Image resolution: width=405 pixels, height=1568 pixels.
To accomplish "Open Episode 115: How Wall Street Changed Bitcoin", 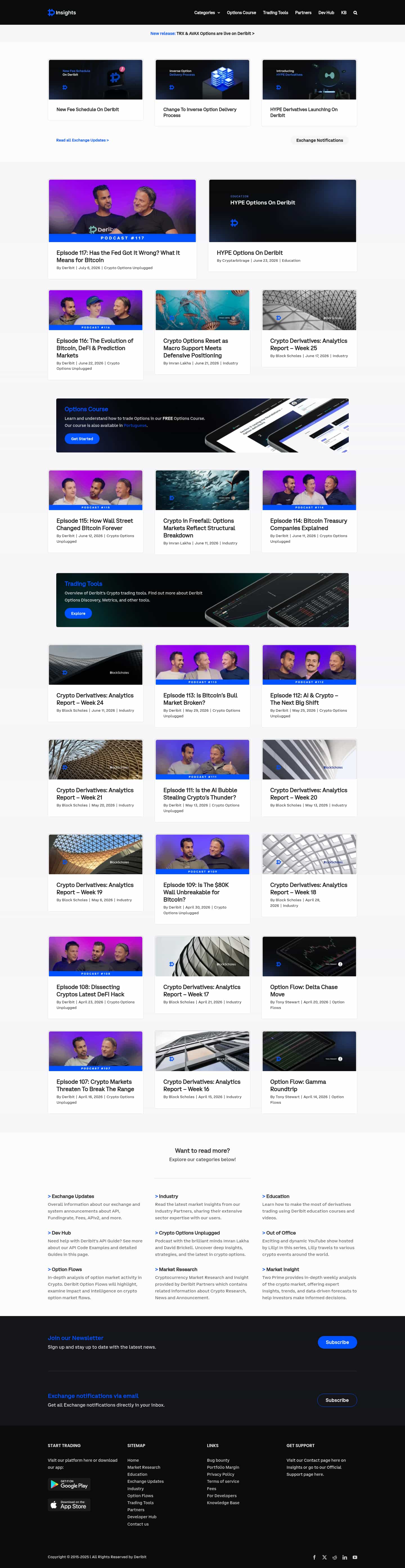I will pos(94,524).
